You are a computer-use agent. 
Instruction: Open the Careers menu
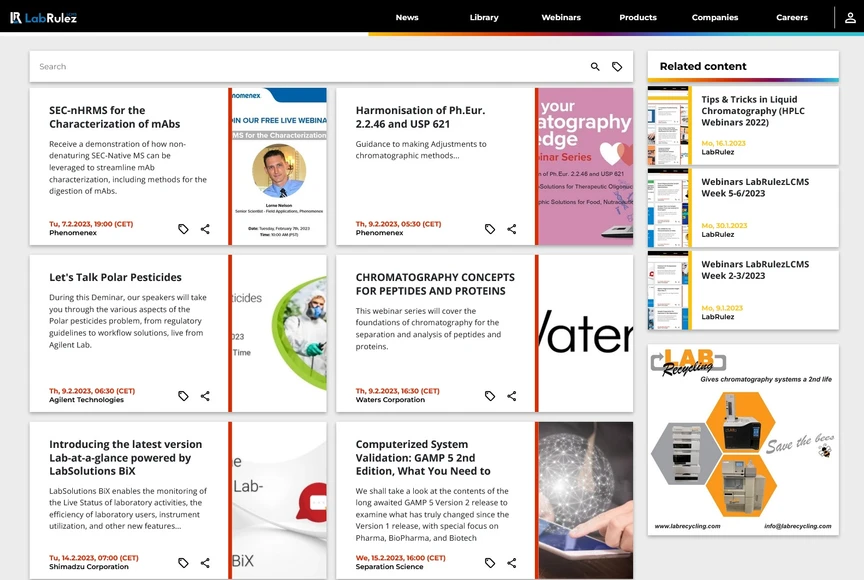792,18
